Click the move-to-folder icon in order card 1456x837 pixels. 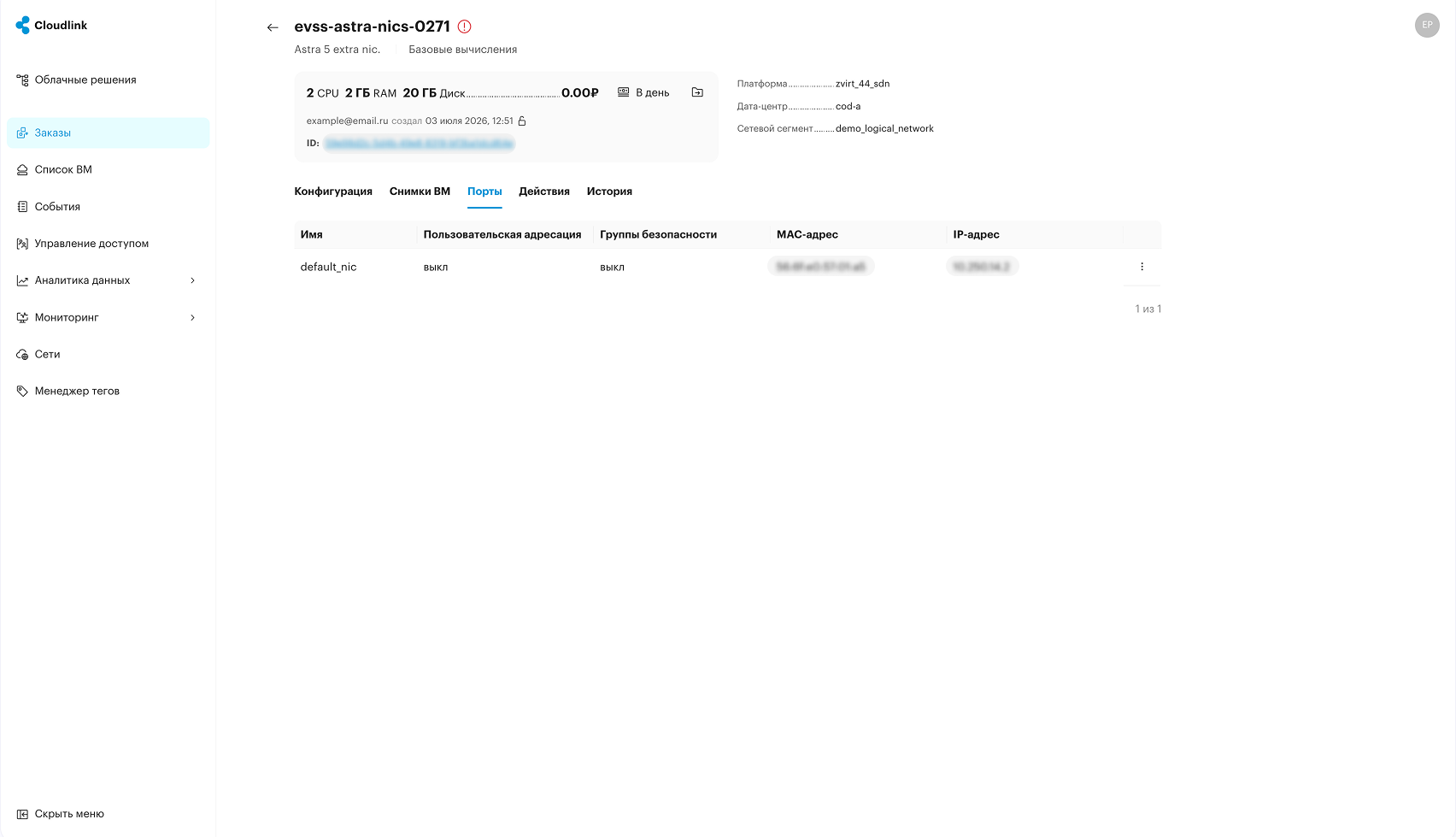(x=697, y=92)
